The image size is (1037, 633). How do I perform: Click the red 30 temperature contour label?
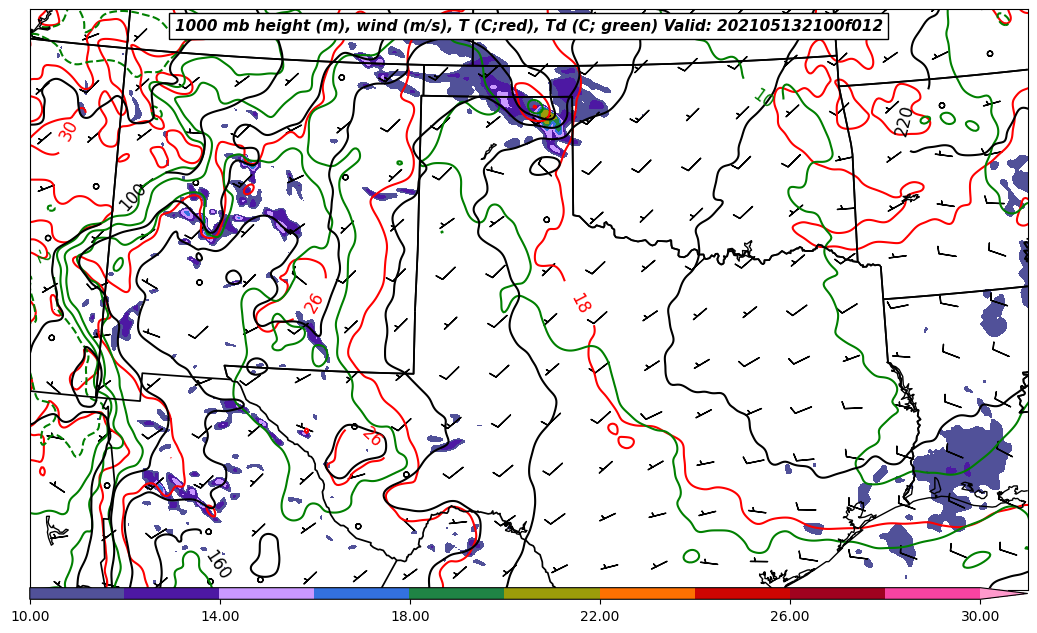(67, 131)
